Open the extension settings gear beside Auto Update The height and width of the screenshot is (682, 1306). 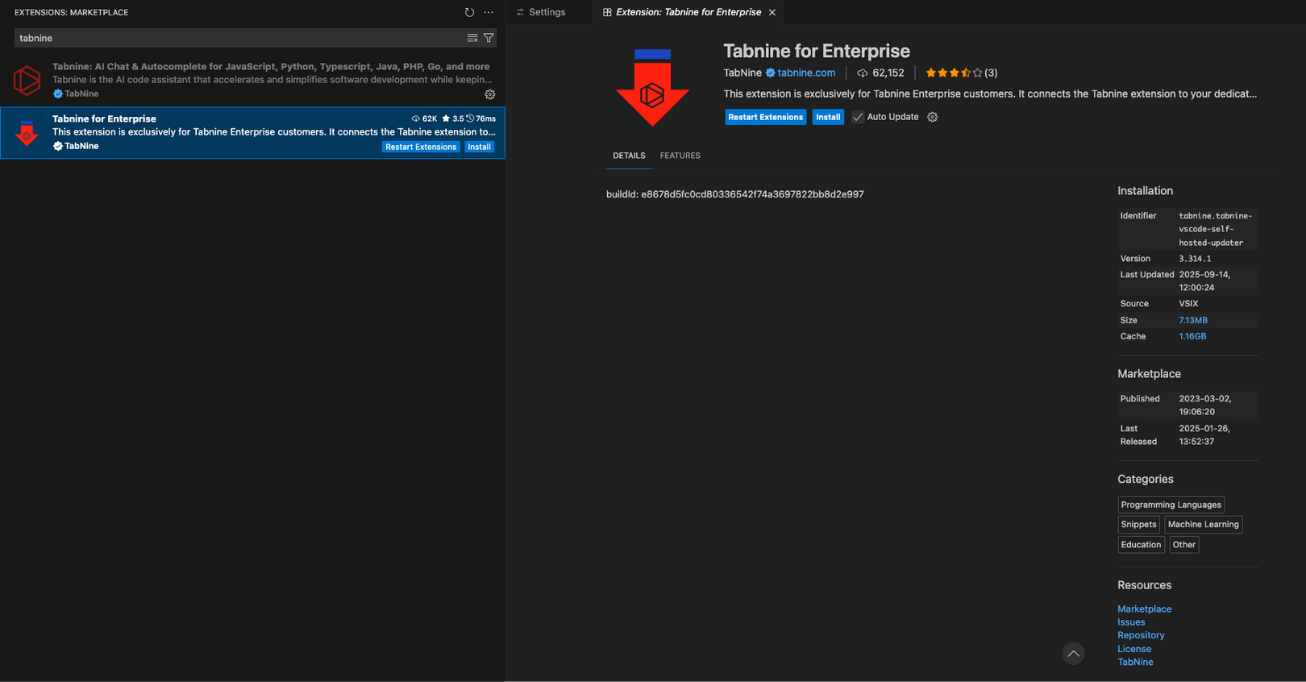(x=933, y=117)
